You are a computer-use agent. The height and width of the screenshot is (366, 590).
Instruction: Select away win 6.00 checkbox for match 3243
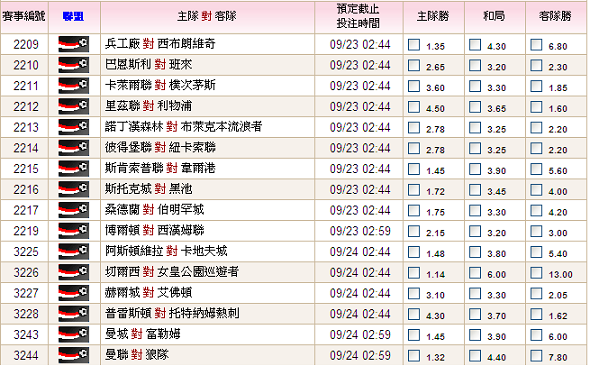[536, 335]
